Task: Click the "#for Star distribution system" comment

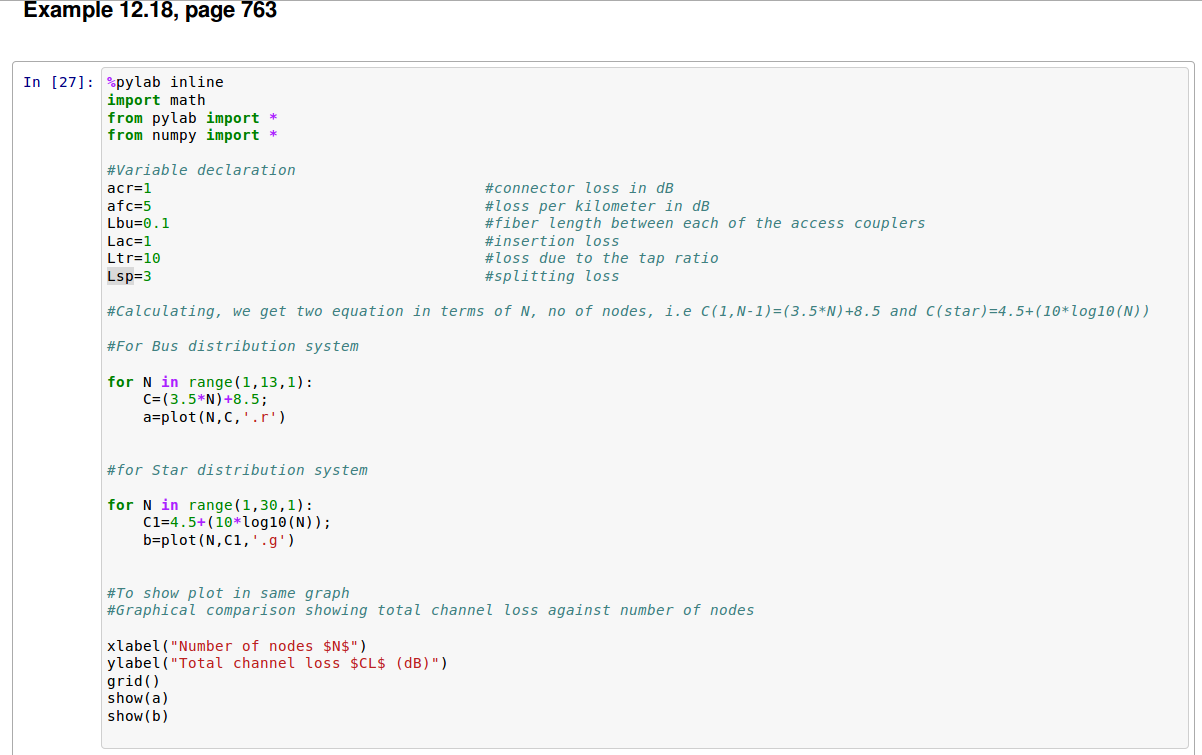Action: coord(237,470)
